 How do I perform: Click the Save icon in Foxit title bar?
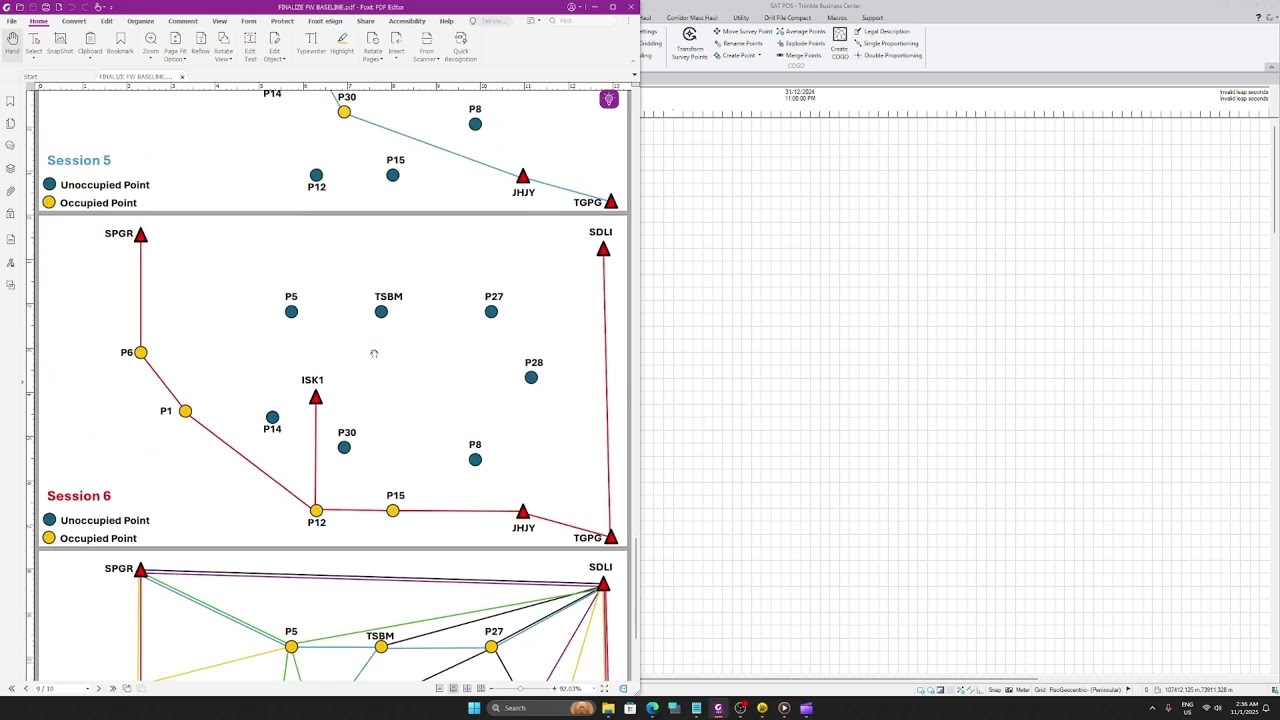coord(31,7)
